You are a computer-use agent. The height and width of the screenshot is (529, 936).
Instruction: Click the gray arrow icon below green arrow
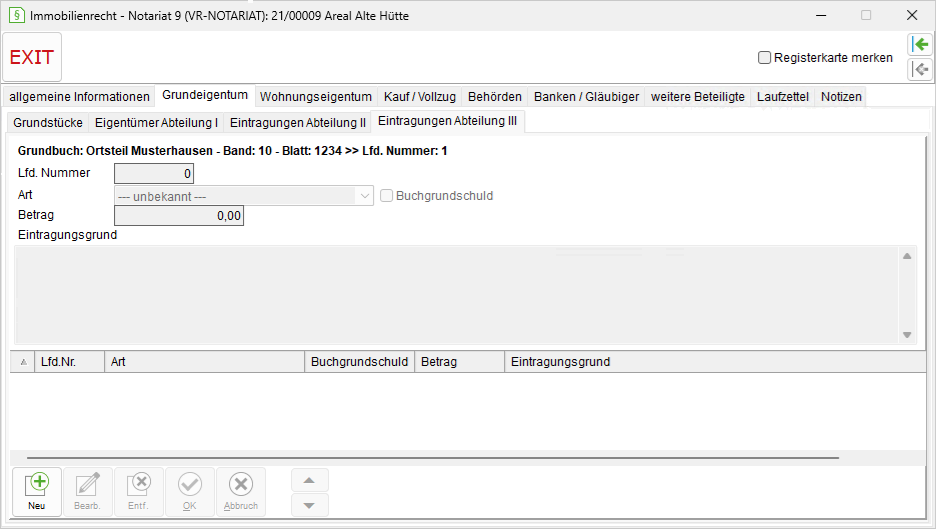[x=920, y=69]
